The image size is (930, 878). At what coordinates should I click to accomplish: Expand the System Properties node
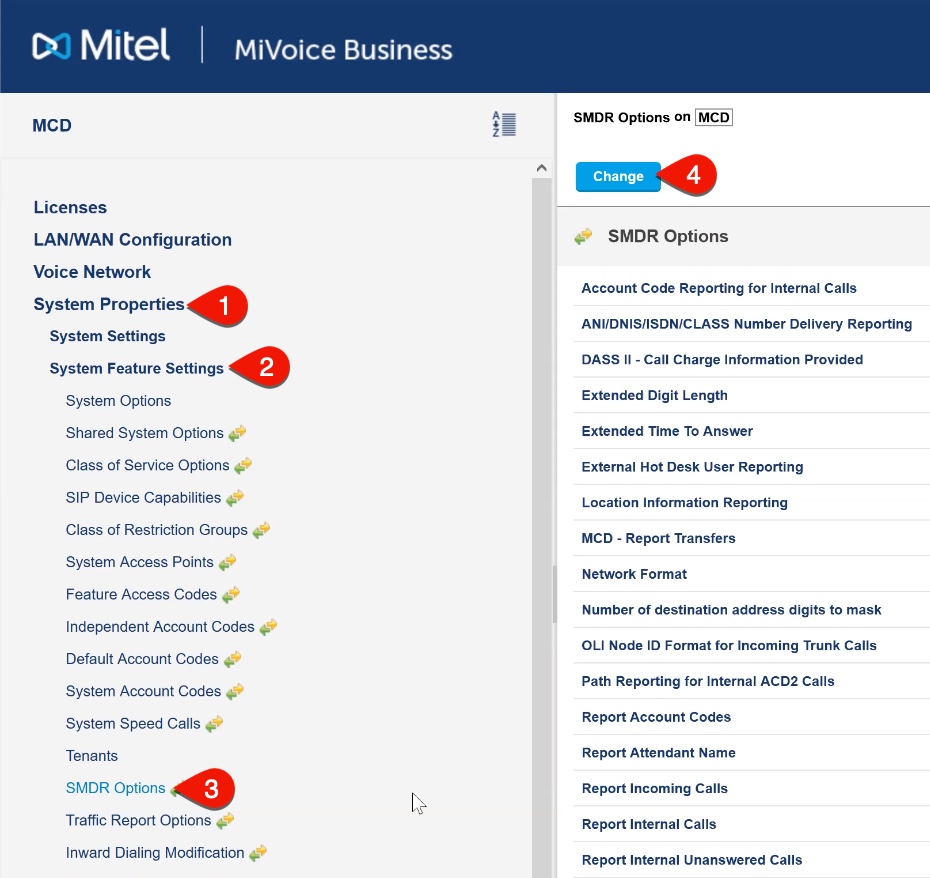[x=108, y=304]
